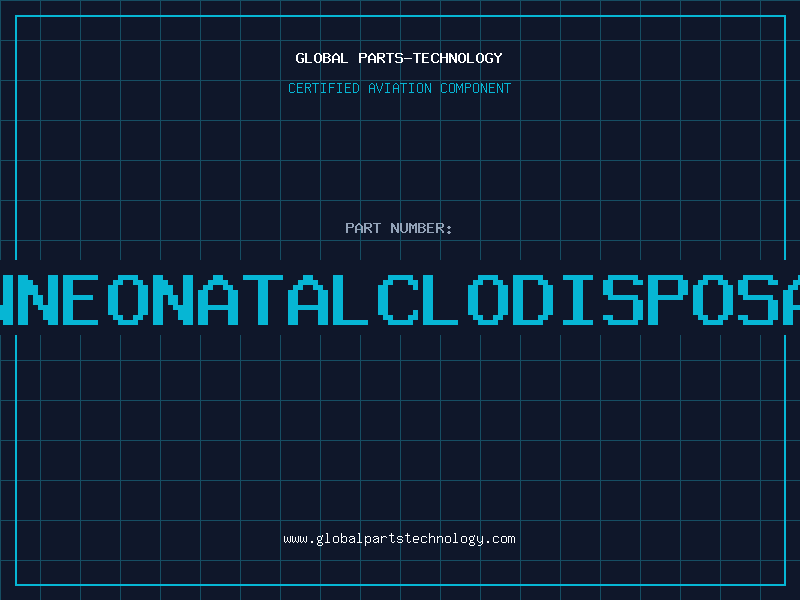
Task: Click the GLOBAL PARTS-TECHNOLOGY heading
Action: (399, 58)
